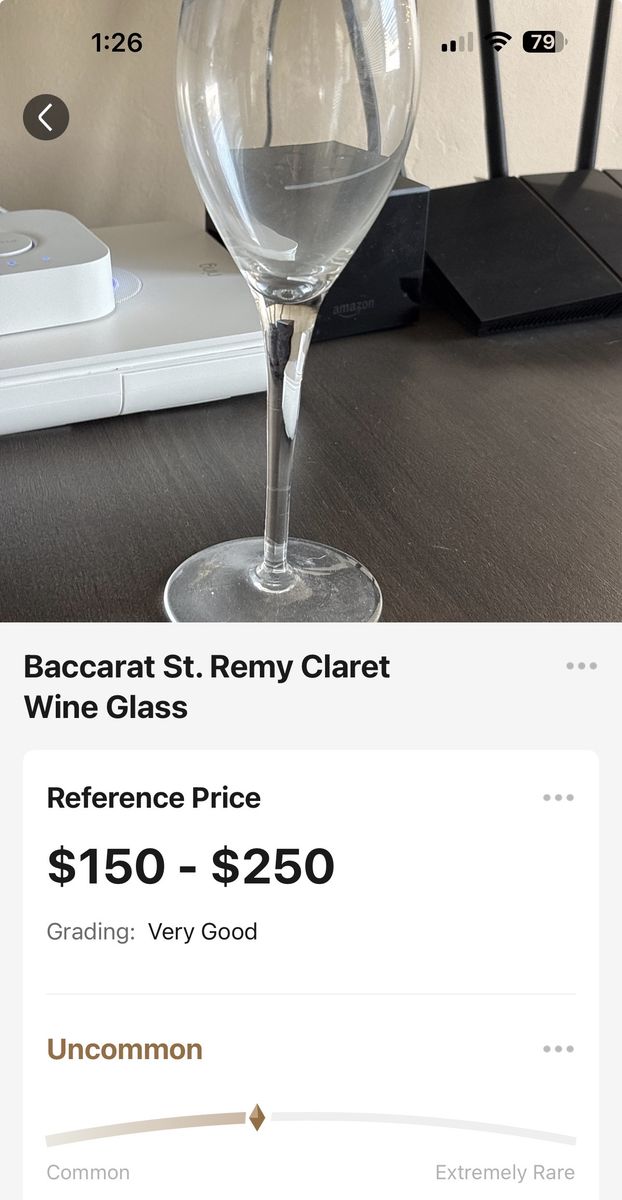Tap the cellular signal indicator
Viewport: 622px width, 1200px height.
tap(455, 44)
